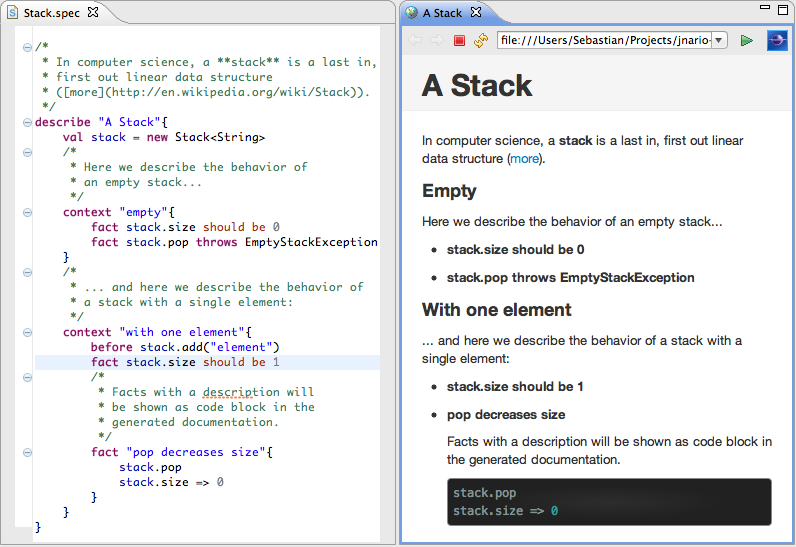Screen dimensions: 796x547
Task: Click the 'With one element' section heading
Action: [x=496, y=310]
